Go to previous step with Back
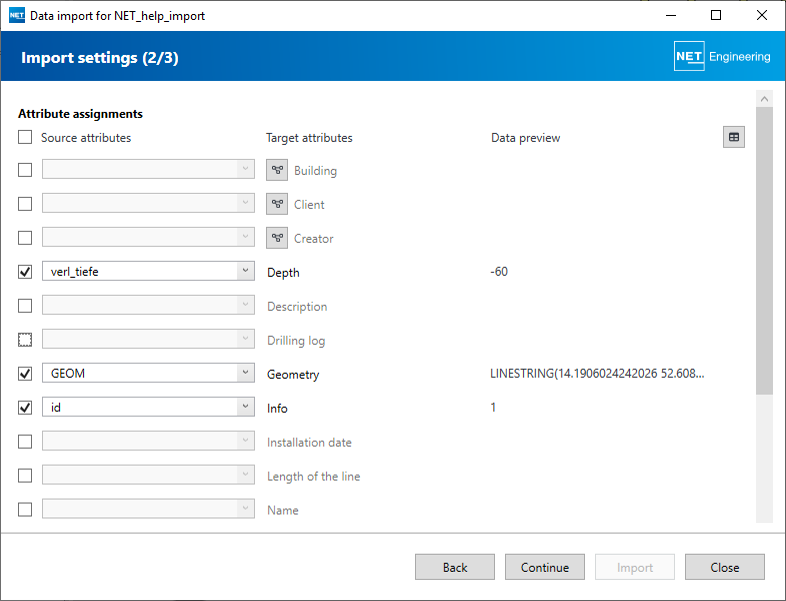Viewport: 786px width, 601px height. pyautogui.click(x=455, y=567)
